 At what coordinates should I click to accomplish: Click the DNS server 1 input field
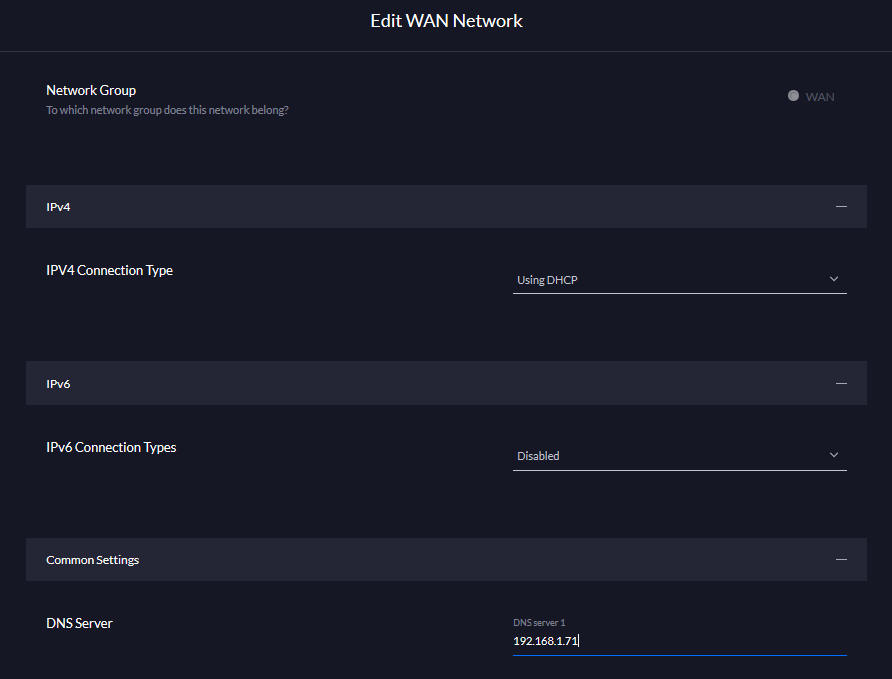point(678,641)
